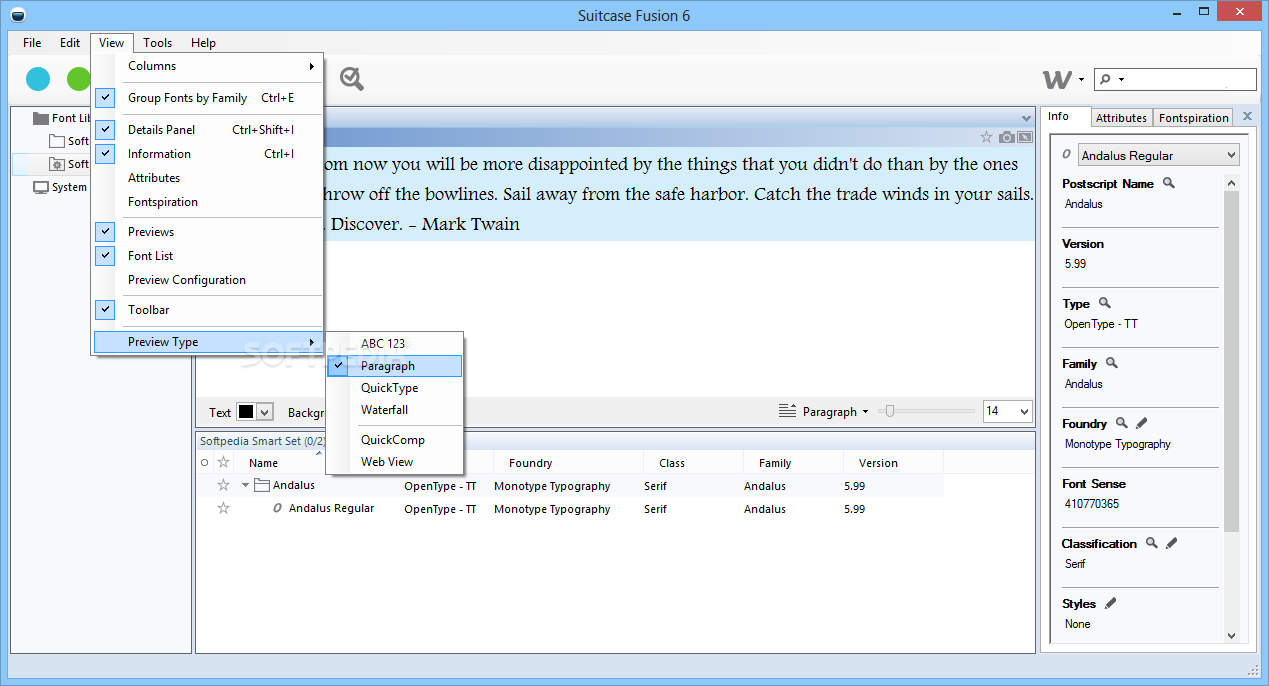1269x686 pixels.
Task: Choose the QuickComp preview type
Action: point(395,440)
